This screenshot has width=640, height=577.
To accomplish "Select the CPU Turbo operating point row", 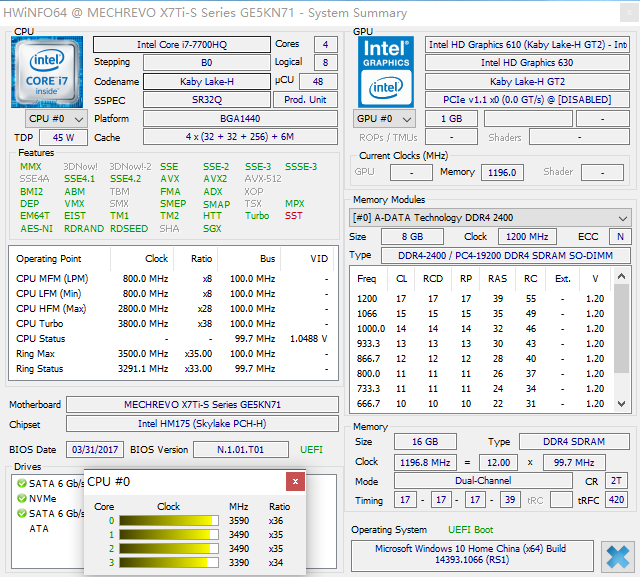I will click(x=172, y=324).
